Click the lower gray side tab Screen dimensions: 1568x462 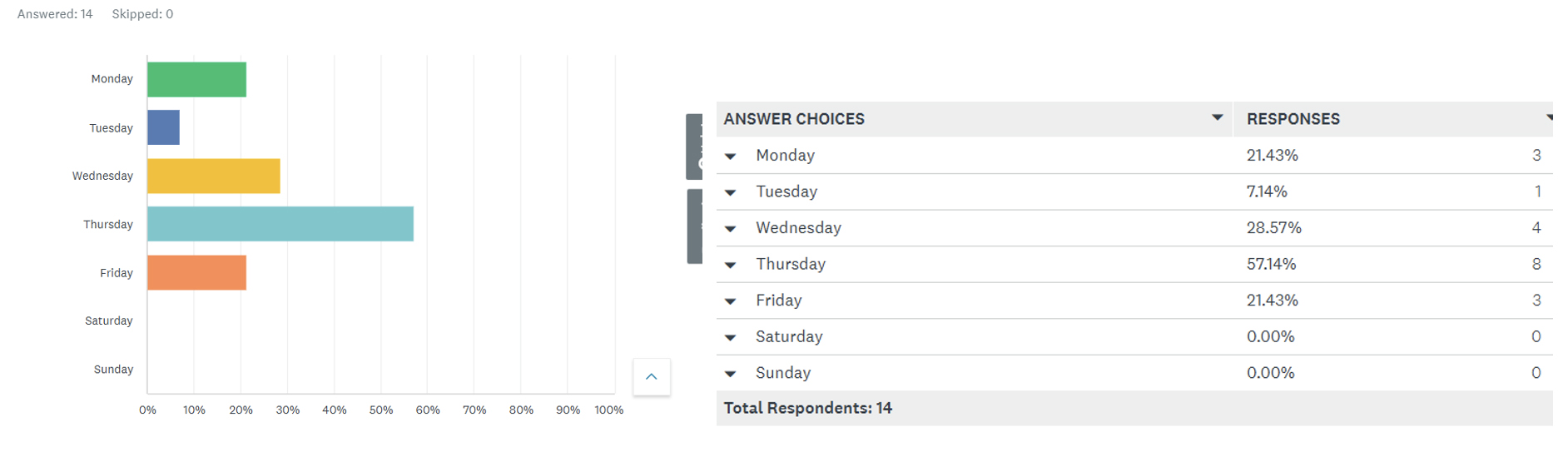click(x=695, y=226)
